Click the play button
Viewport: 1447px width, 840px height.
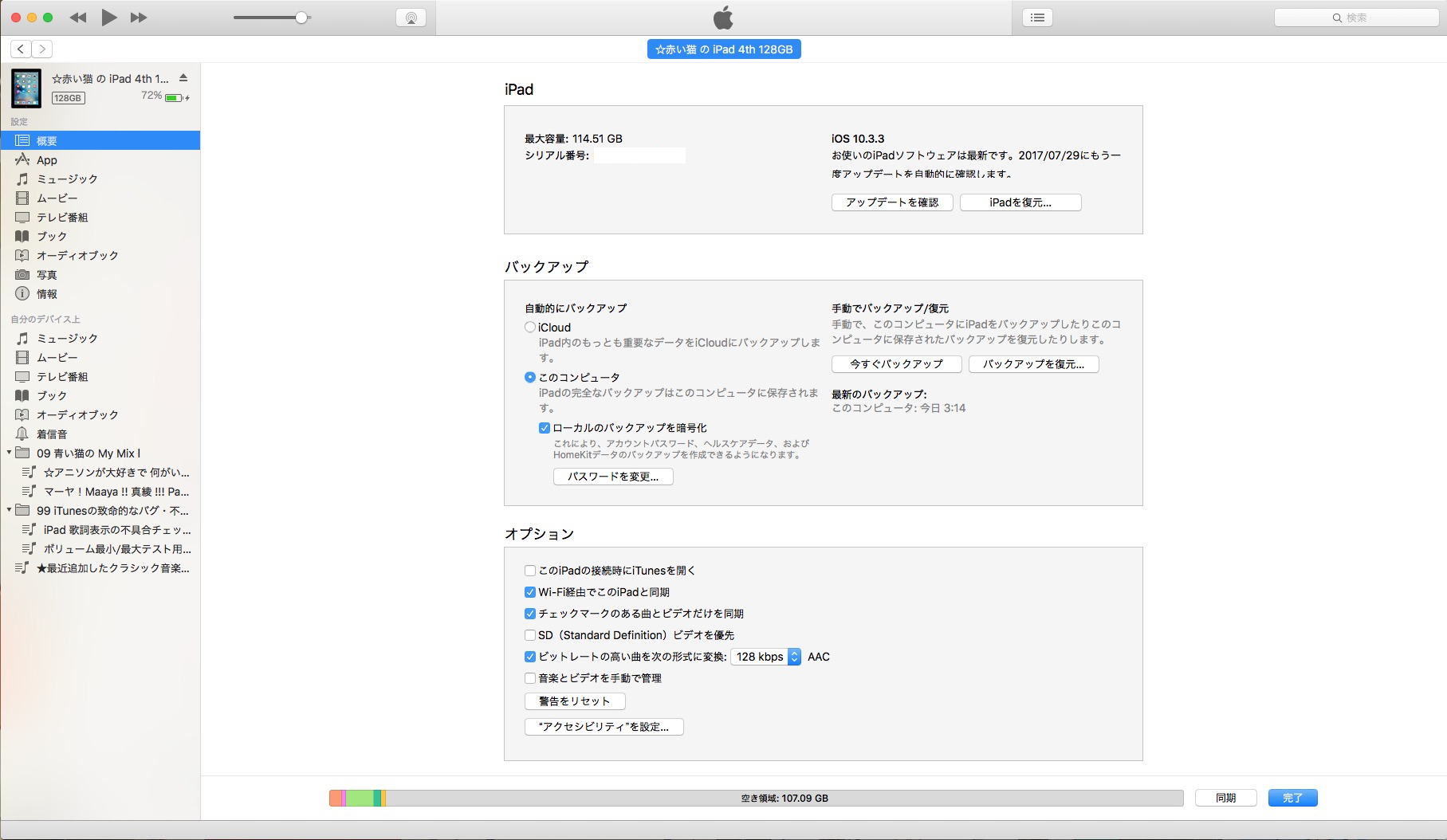click(x=109, y=18)
